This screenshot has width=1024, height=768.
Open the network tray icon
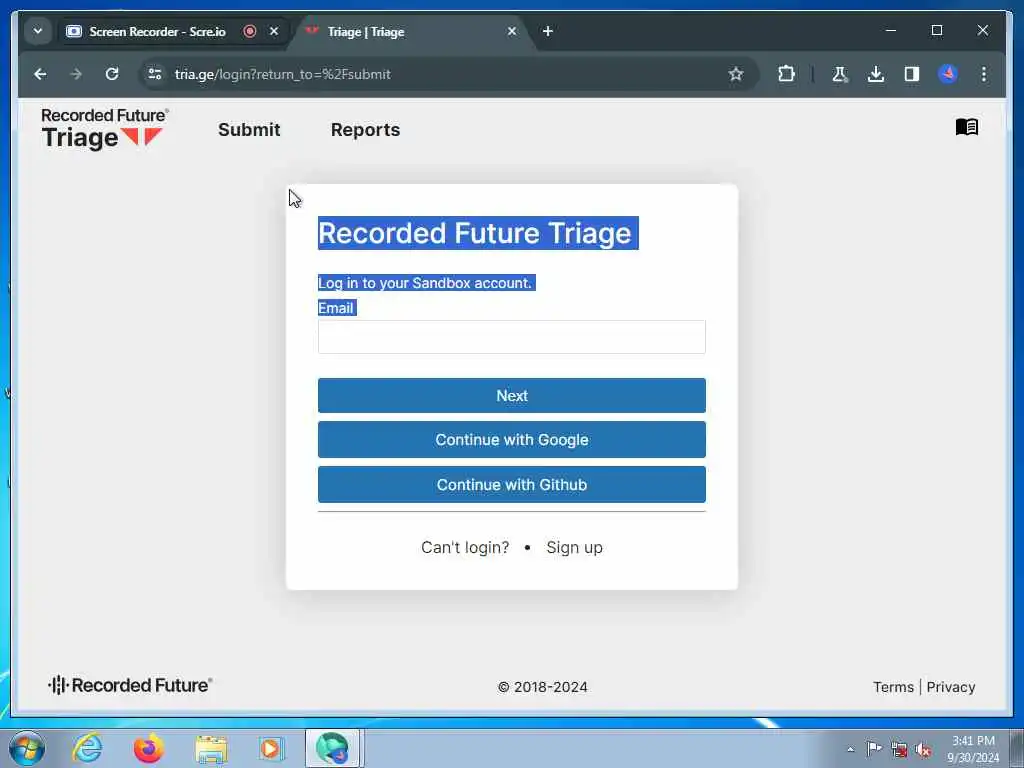tap(899, 750)
